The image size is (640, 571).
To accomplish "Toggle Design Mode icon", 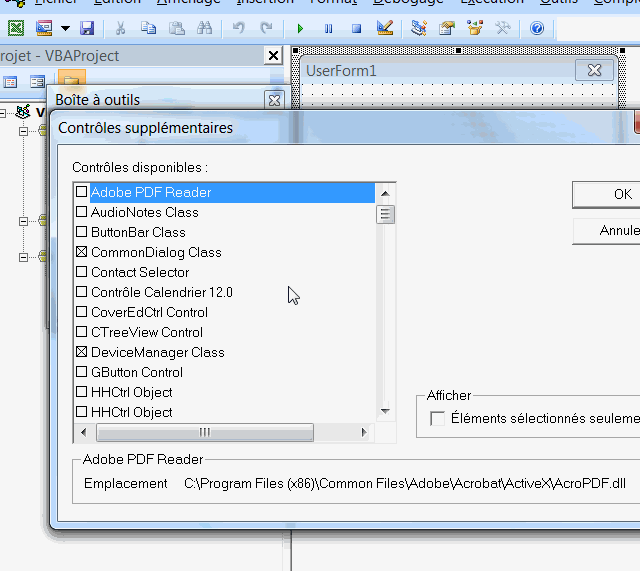I will pyautogui.click(x=384, y=28).
